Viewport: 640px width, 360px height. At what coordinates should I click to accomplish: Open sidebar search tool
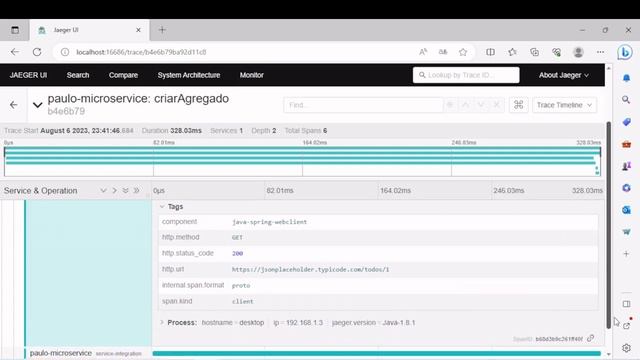(x=626, y=100)
